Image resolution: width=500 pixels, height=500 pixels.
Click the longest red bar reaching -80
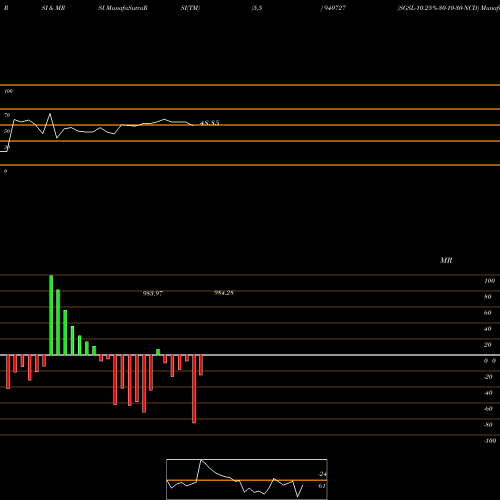point(194,389)
